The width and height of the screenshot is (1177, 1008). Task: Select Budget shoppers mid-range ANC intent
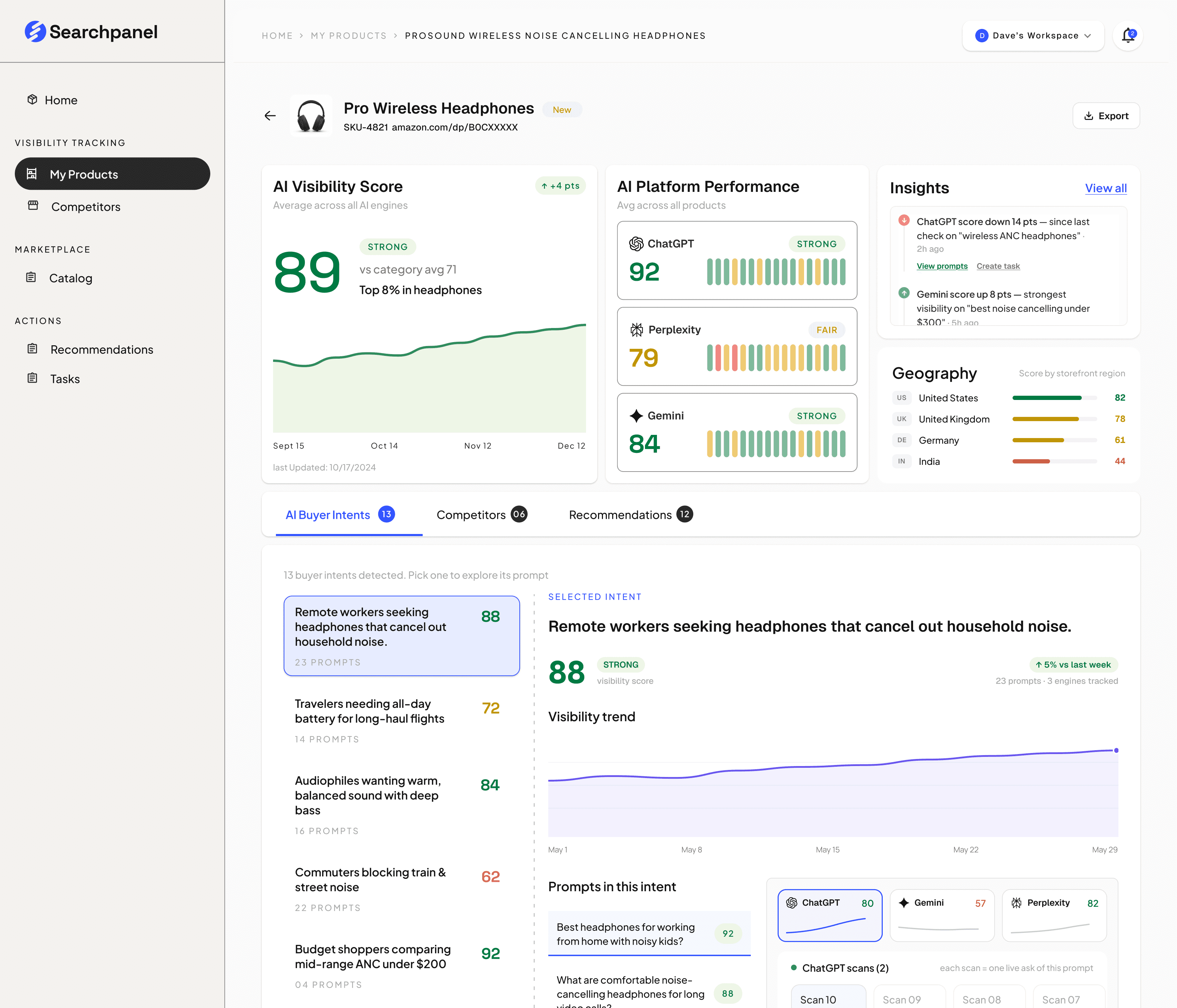[402, 966]
